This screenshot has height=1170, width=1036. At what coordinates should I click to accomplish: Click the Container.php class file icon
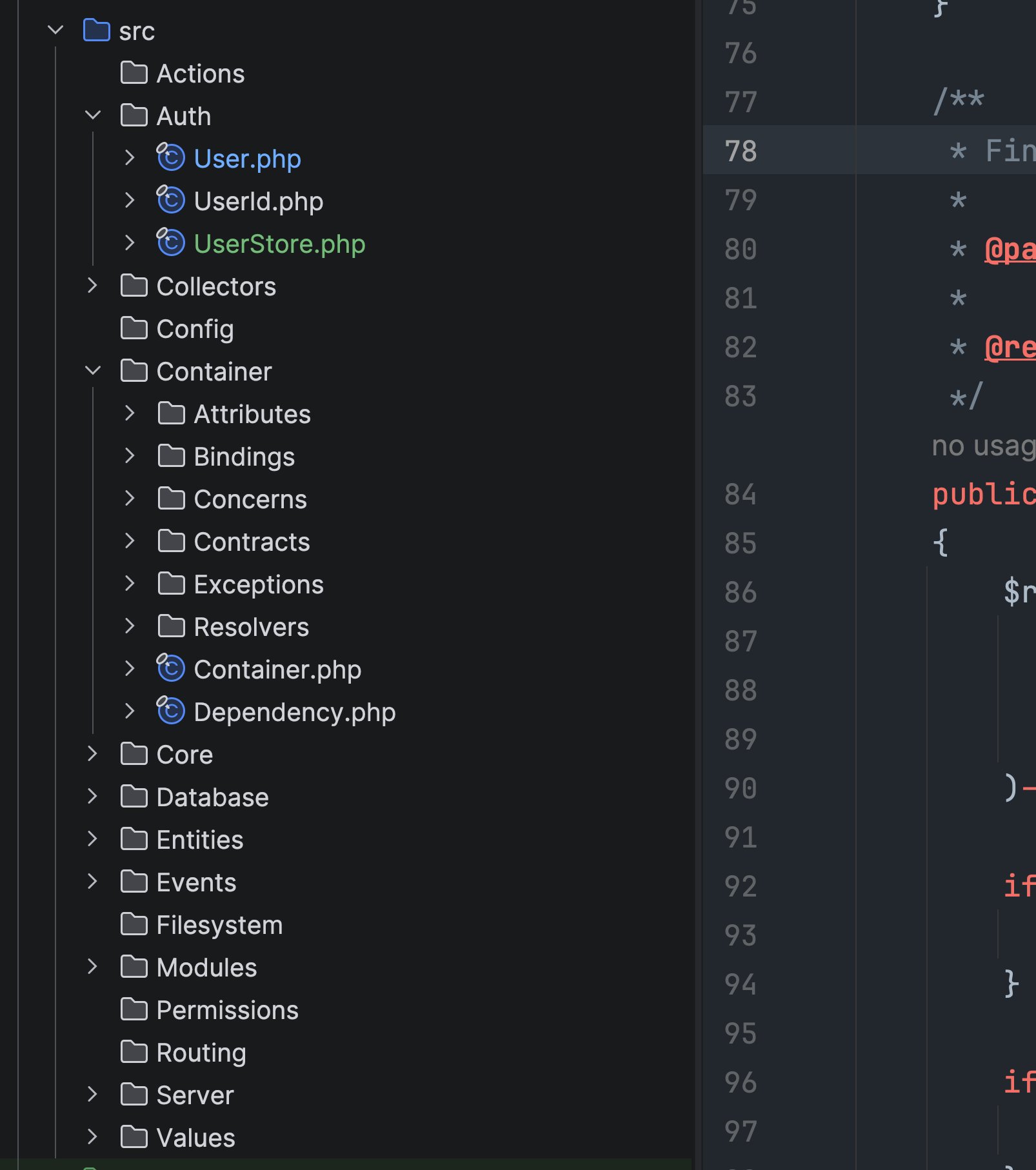pyautogui.click(x=171, y=669)
